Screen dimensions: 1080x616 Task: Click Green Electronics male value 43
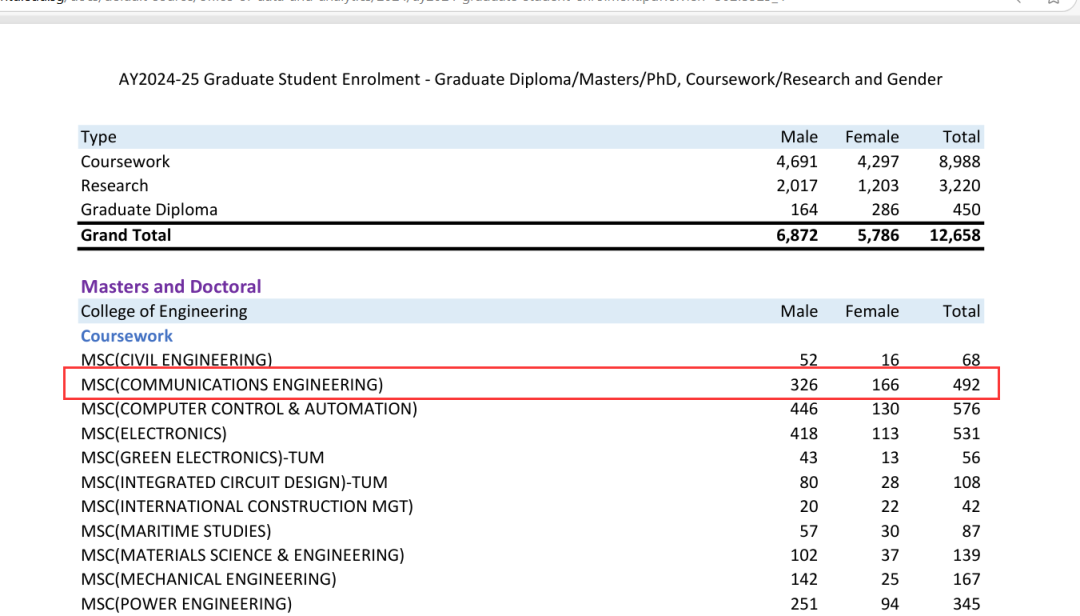point(809,458)
